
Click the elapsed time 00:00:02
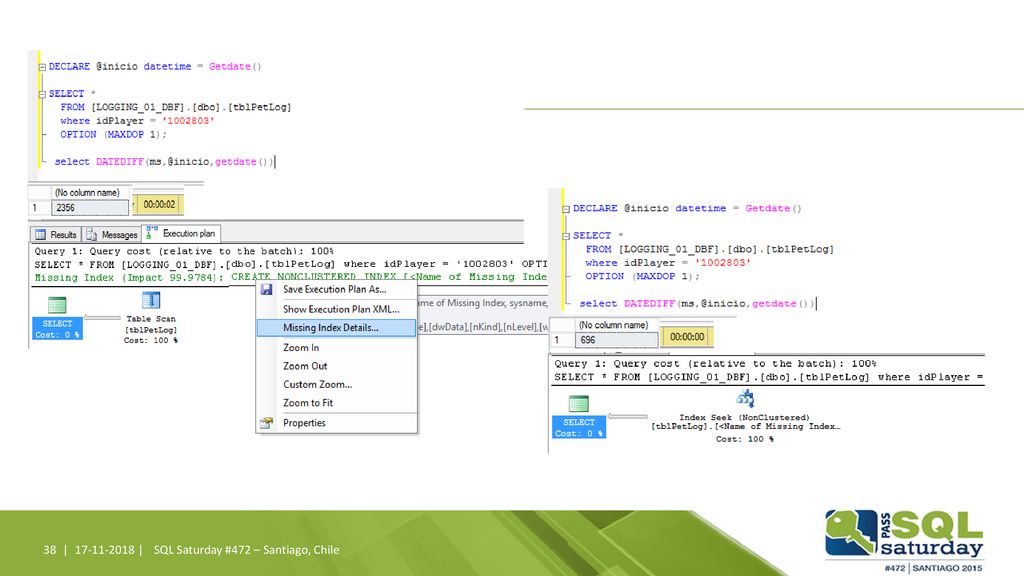[x=159, y=204]
